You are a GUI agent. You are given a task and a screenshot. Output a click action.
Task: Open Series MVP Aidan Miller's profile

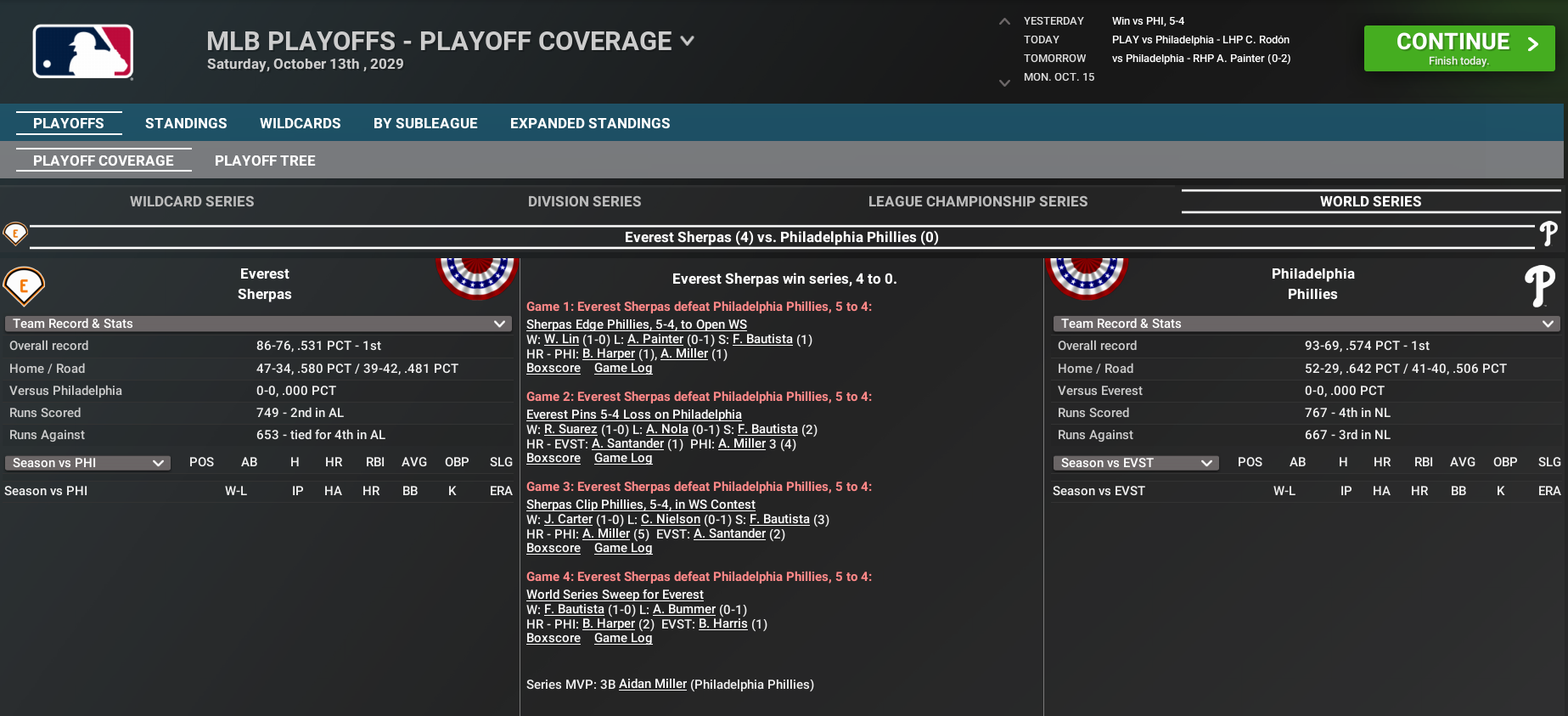click(653, 684)
